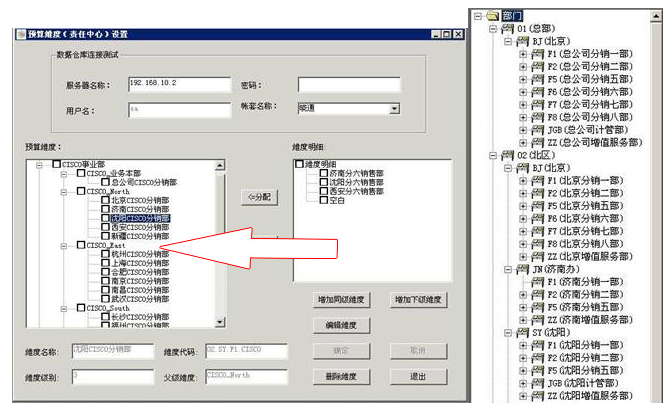This screenshot has width=668, height=410.
Task: Collapse the JN (济南办) node
Action: [508, 269]
